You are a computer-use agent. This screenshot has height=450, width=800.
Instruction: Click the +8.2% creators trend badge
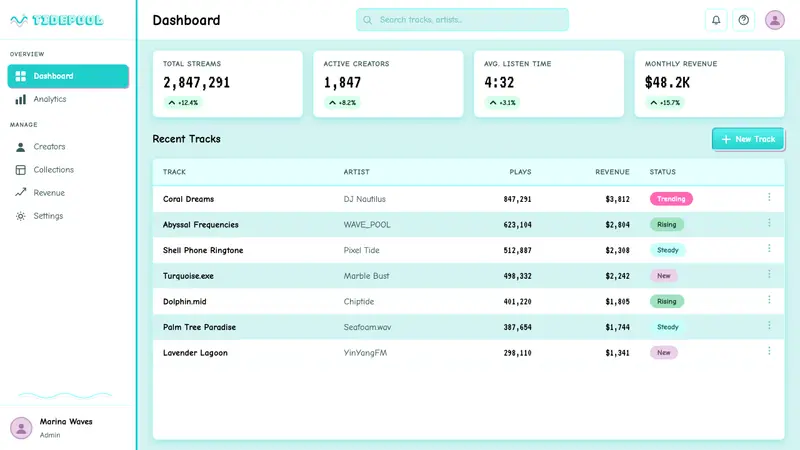342,103
